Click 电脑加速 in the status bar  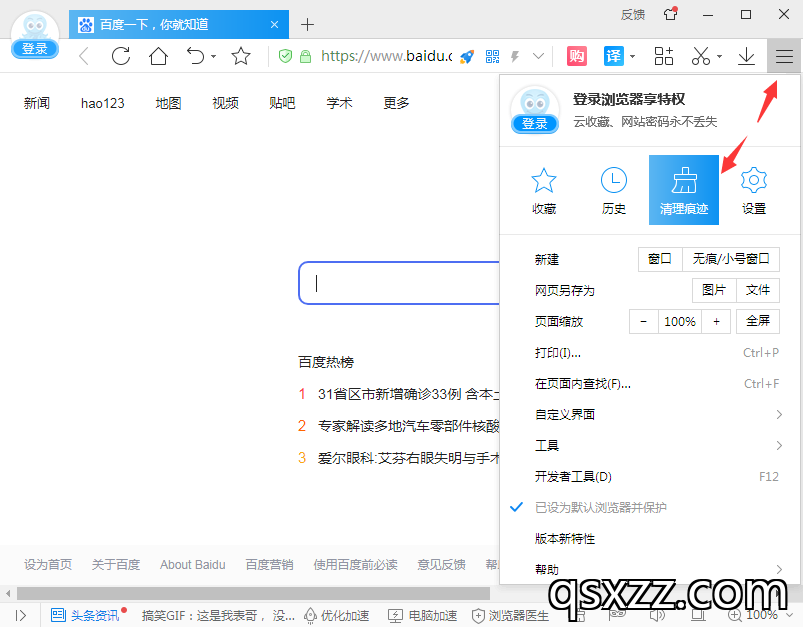click(x=422, y=615)
